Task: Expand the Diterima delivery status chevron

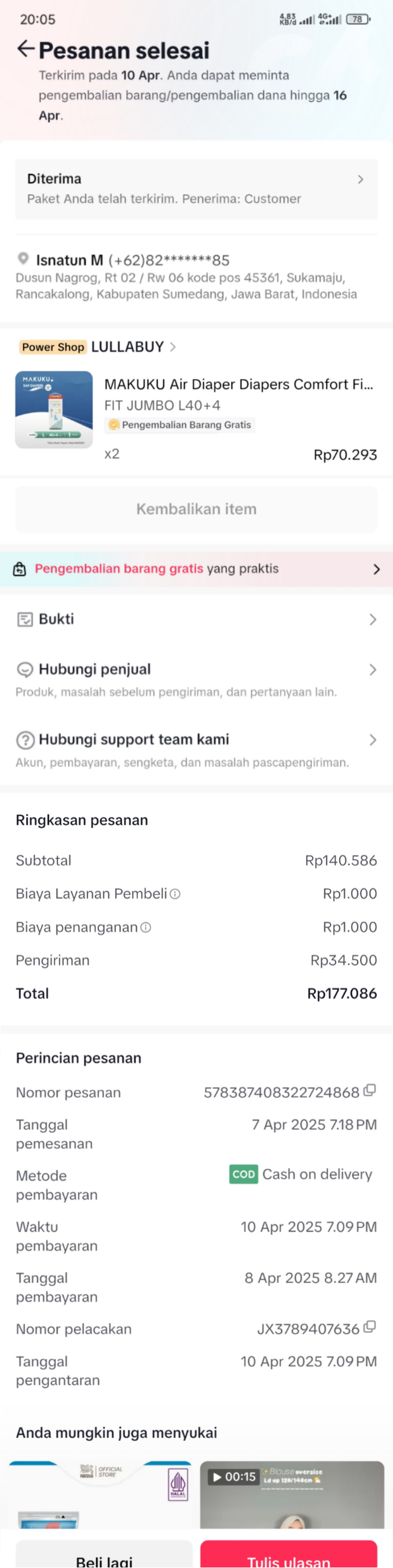Action: click(x=360, y=179)
